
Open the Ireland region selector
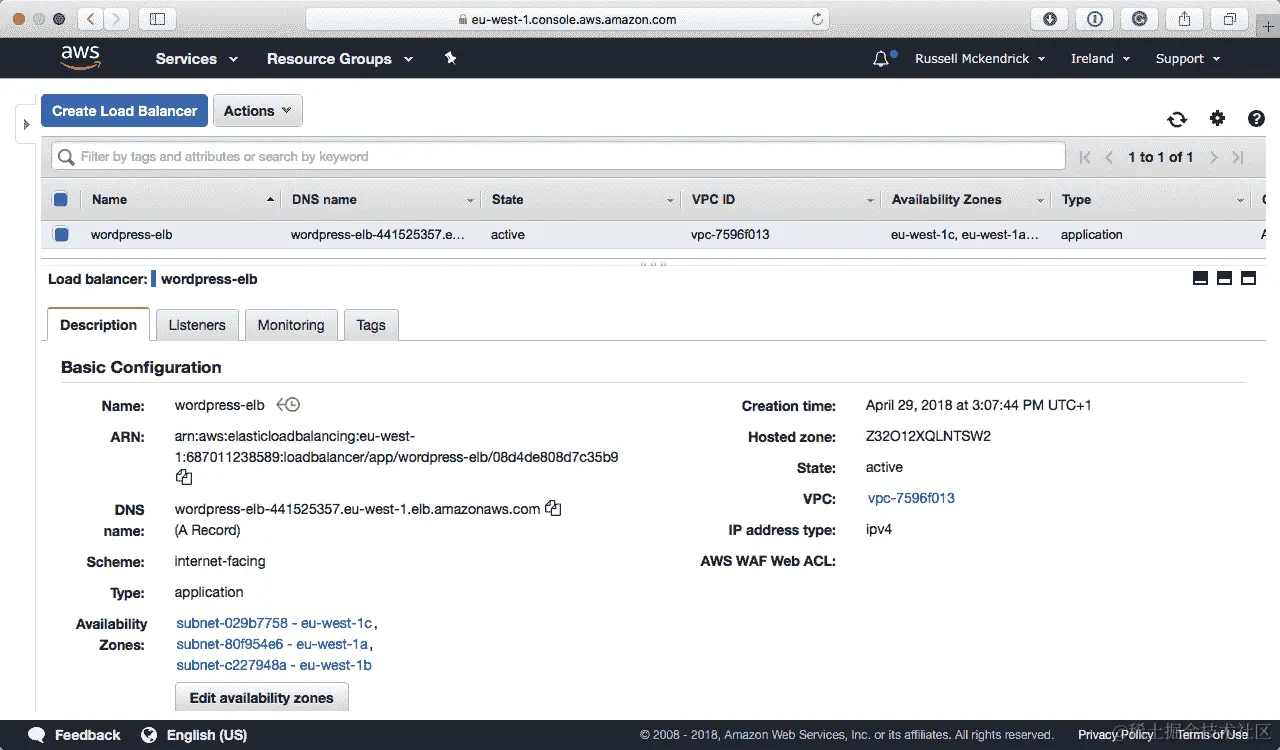coord(1100,59)
